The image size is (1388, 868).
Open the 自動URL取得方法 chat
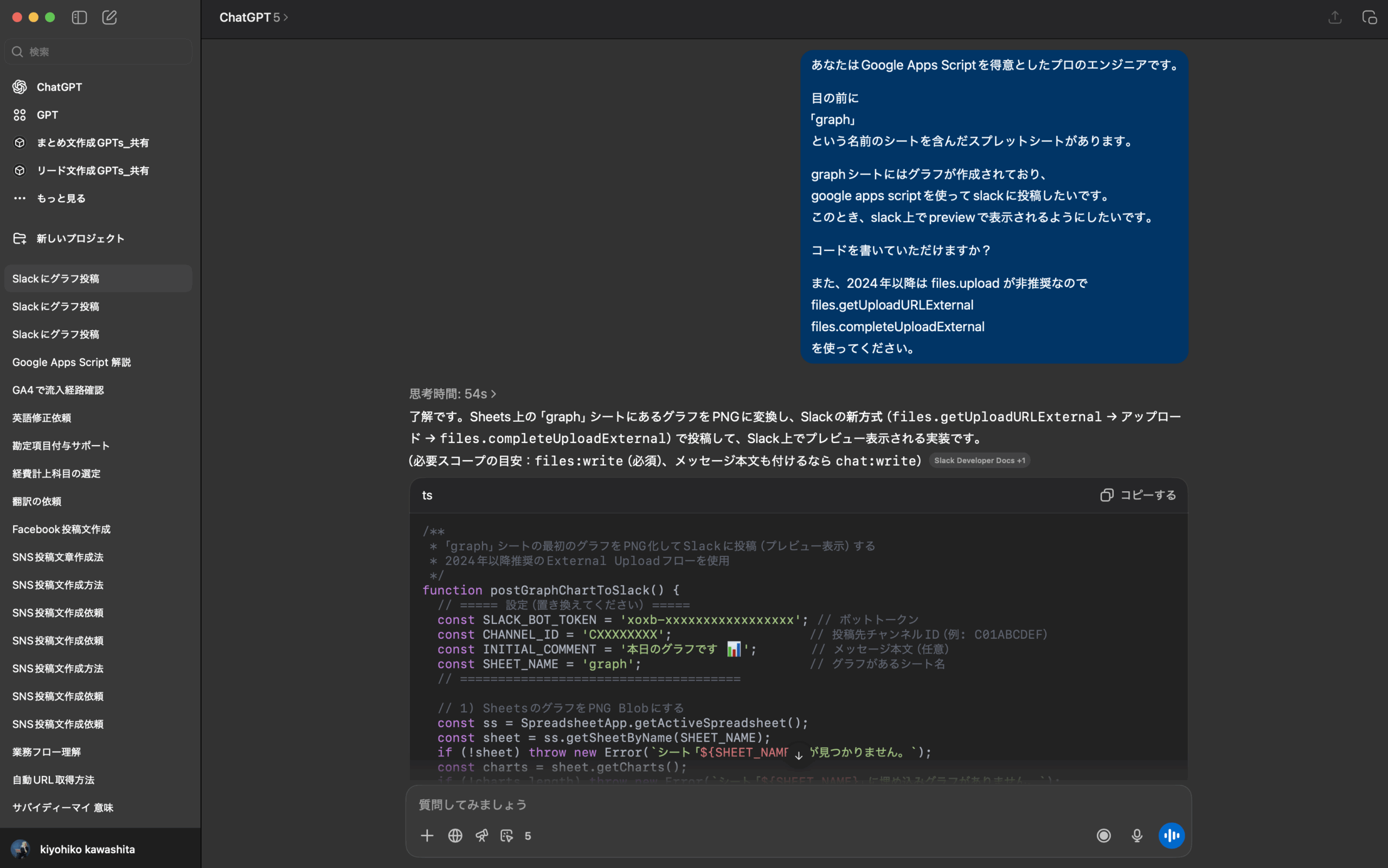coord(98,780)
